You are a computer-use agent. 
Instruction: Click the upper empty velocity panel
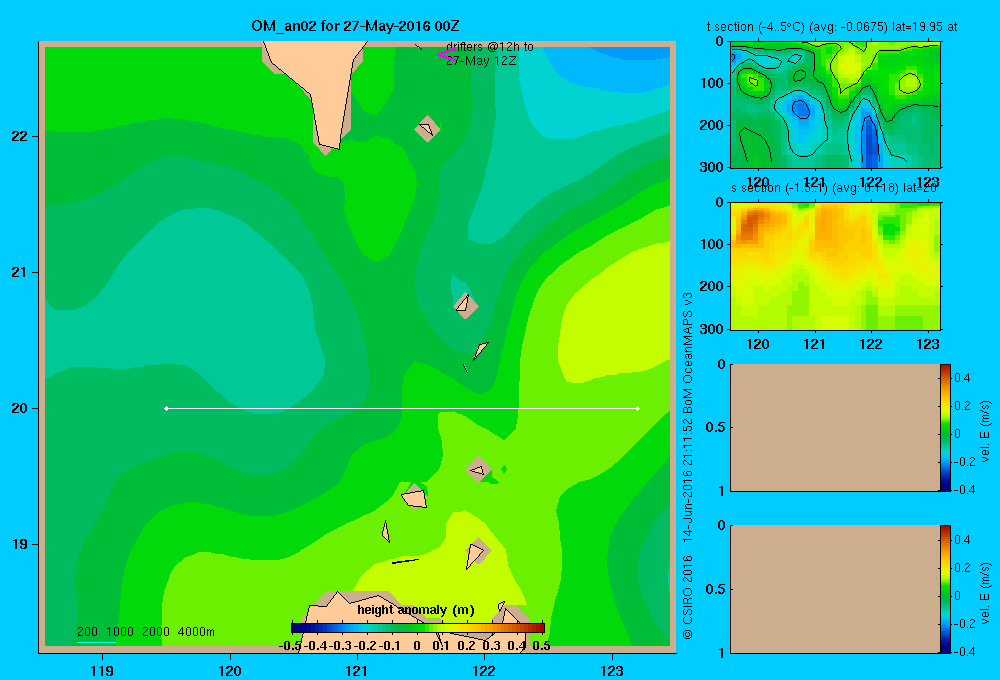point(834,427)
